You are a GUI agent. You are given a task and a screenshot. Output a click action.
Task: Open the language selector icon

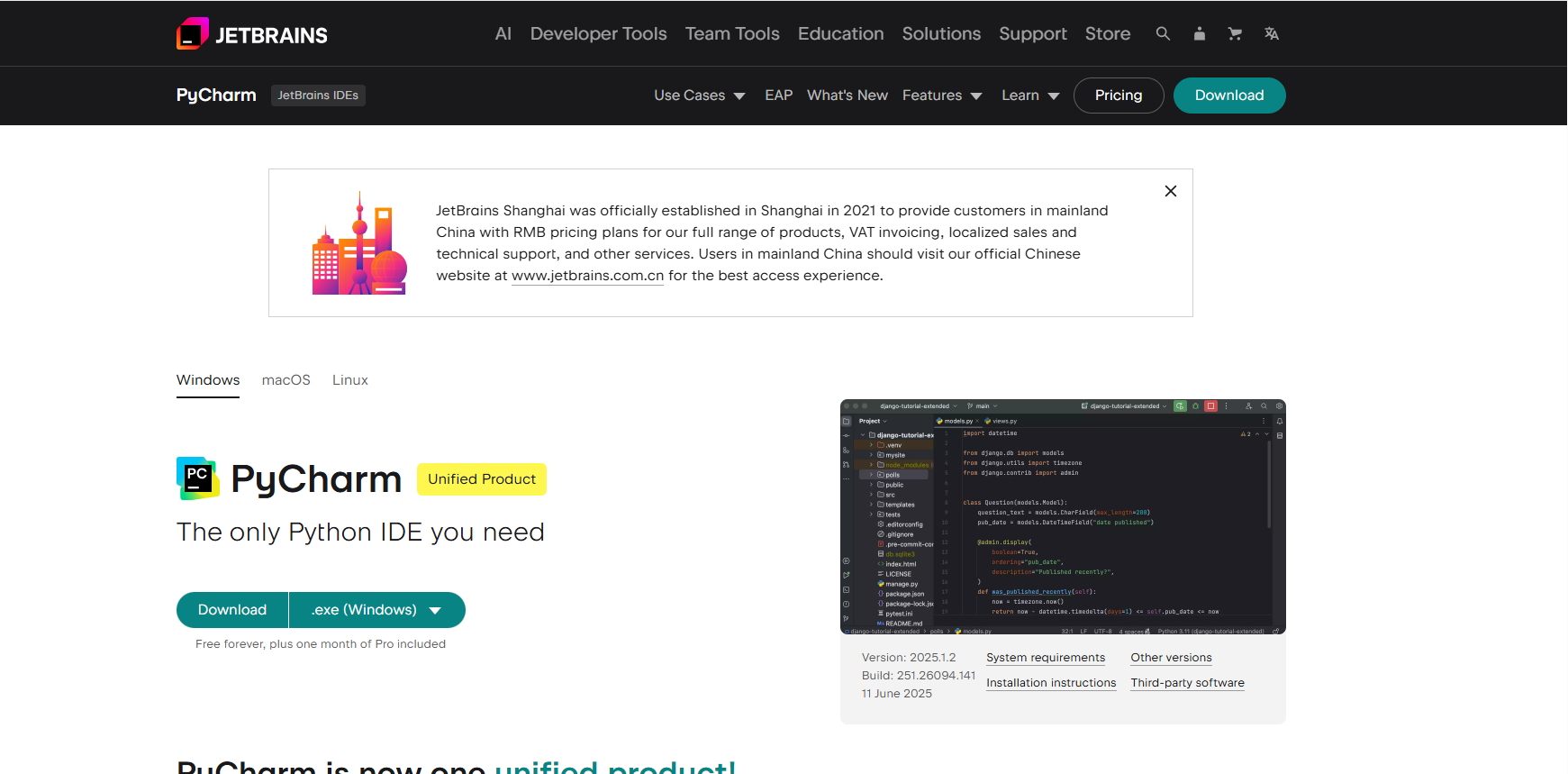[1271, 33]
